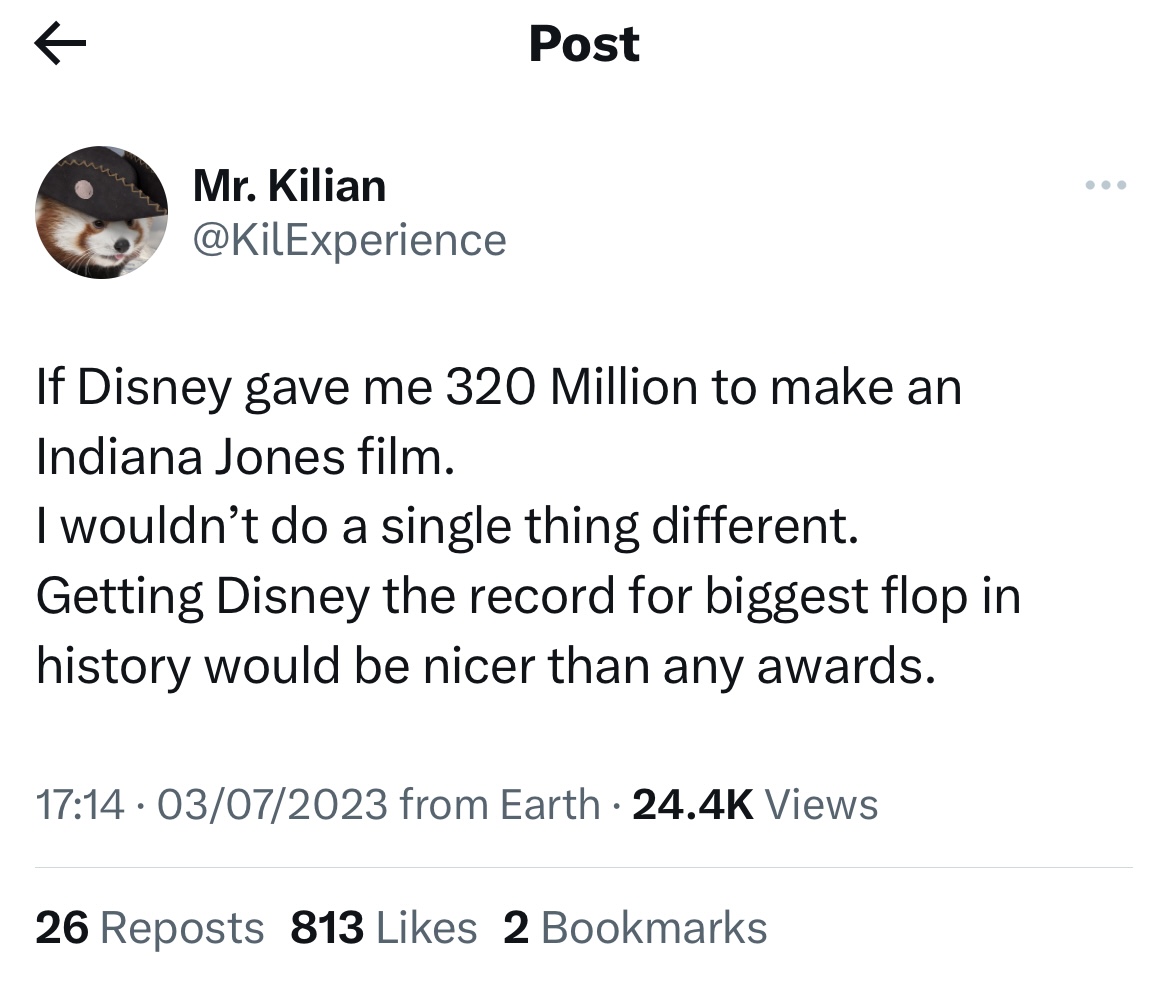Open the three-dot more options menu
Screen dimensions: 1169x986
1106,185
